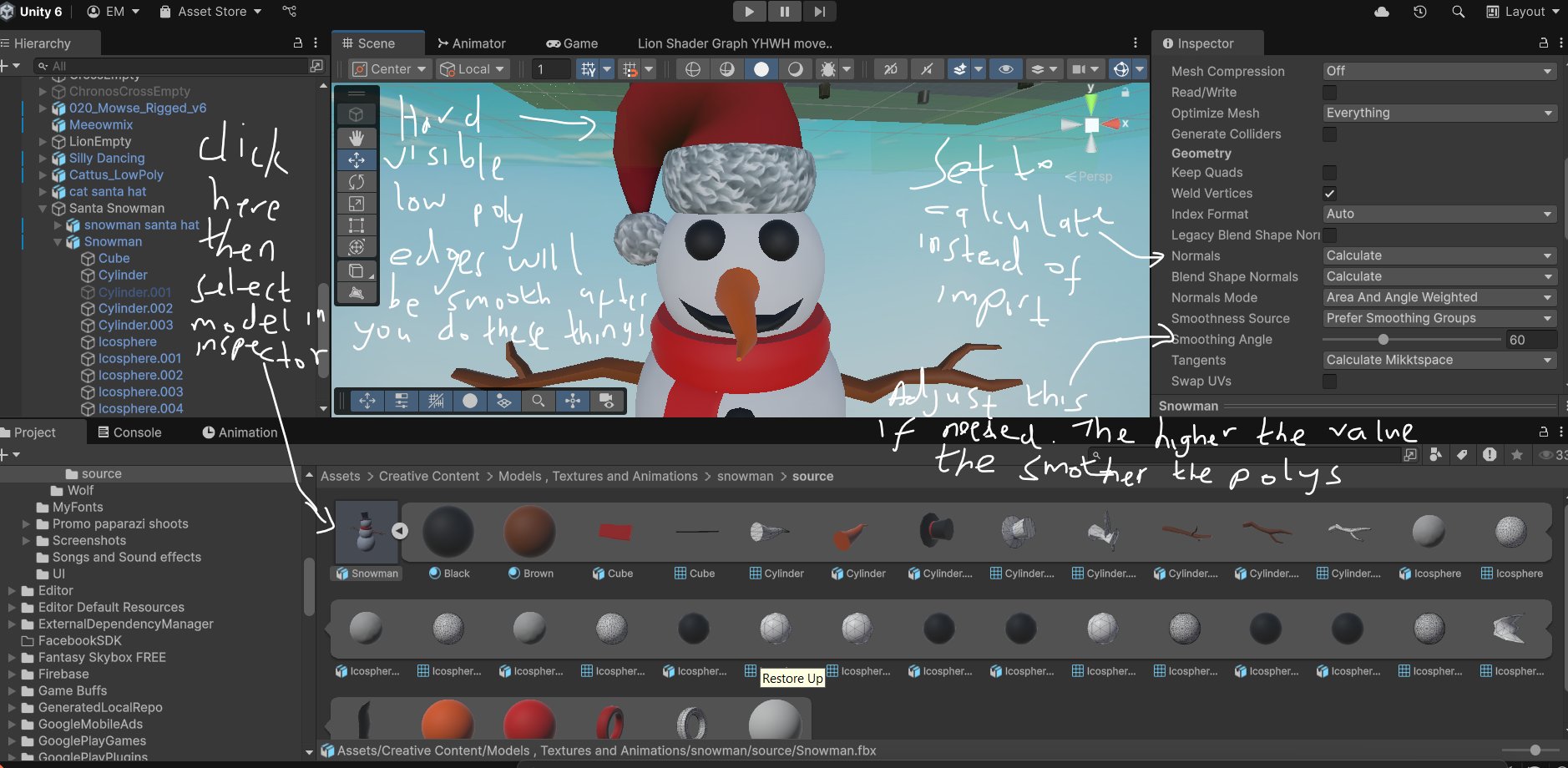Switch to wireframe draw mode
This screenshot has width=1568, height=768.
(693, 69)
